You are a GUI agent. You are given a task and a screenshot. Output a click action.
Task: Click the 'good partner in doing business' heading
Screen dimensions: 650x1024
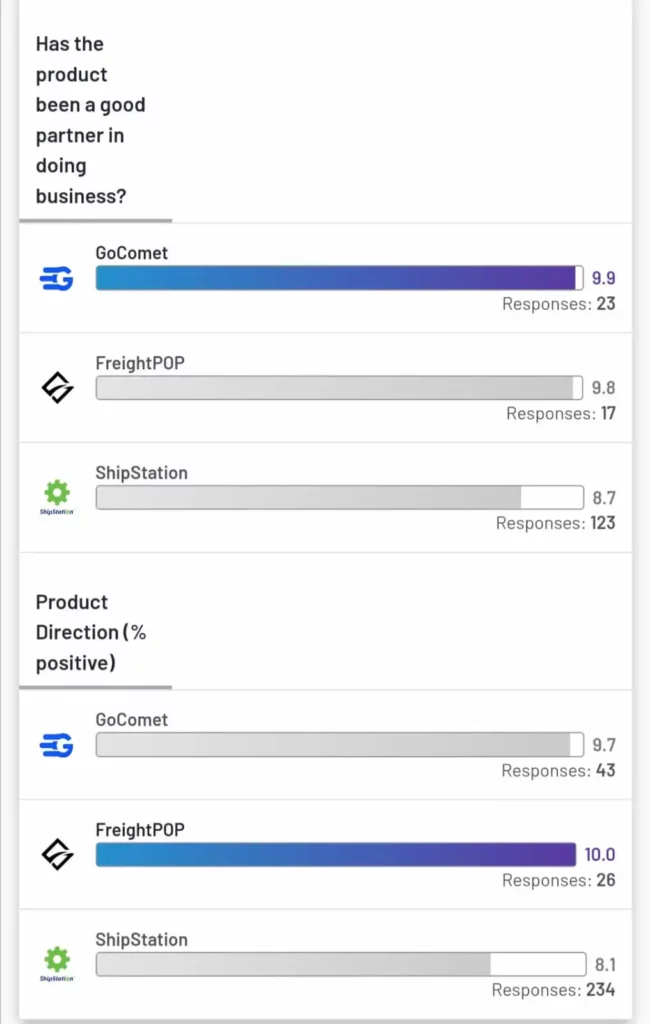(x=90, y=120)
